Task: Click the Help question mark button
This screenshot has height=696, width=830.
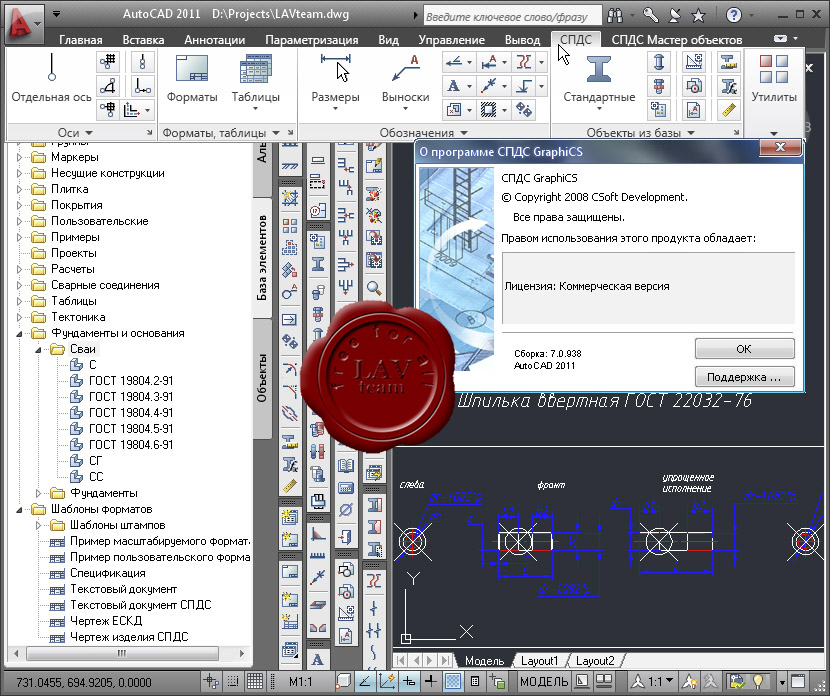Action: [733, 15]
